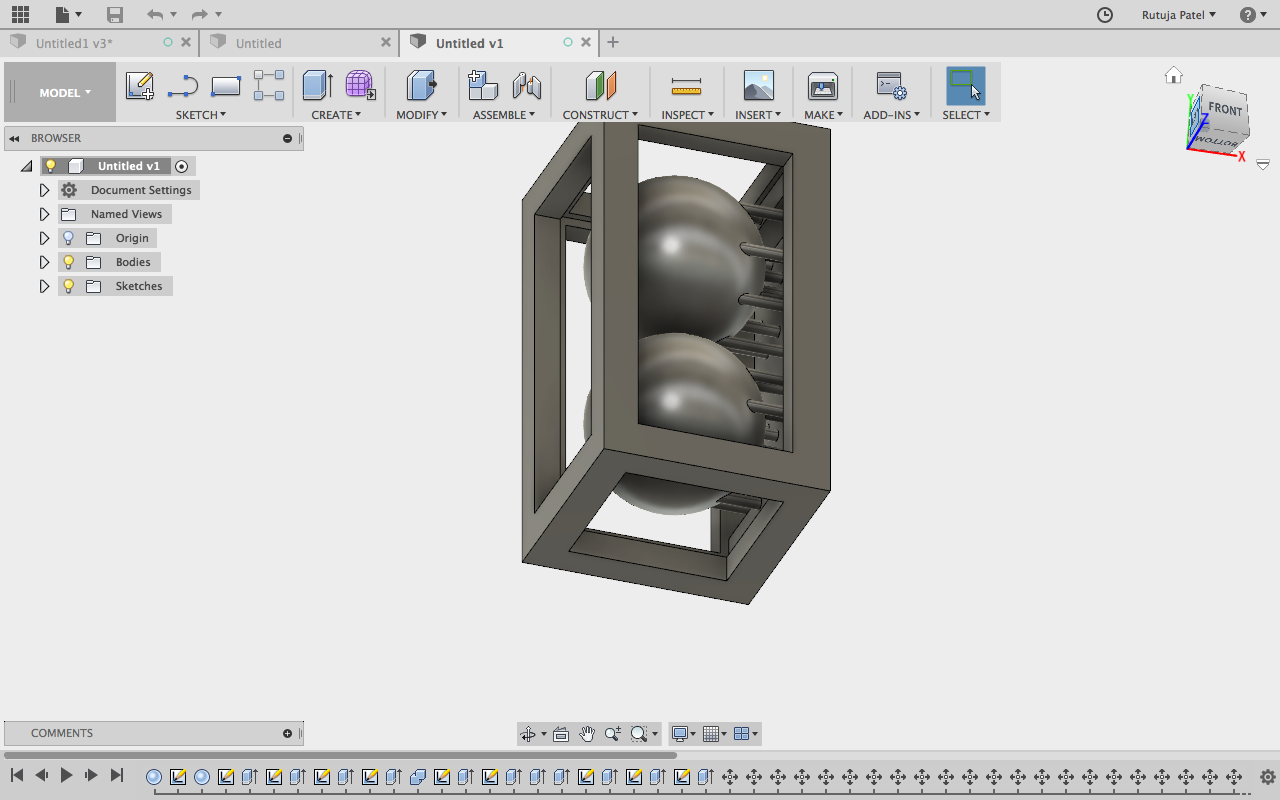Select the Extrude tool in Create
The image size is (1280, 800).
click(x=317, y=86)
